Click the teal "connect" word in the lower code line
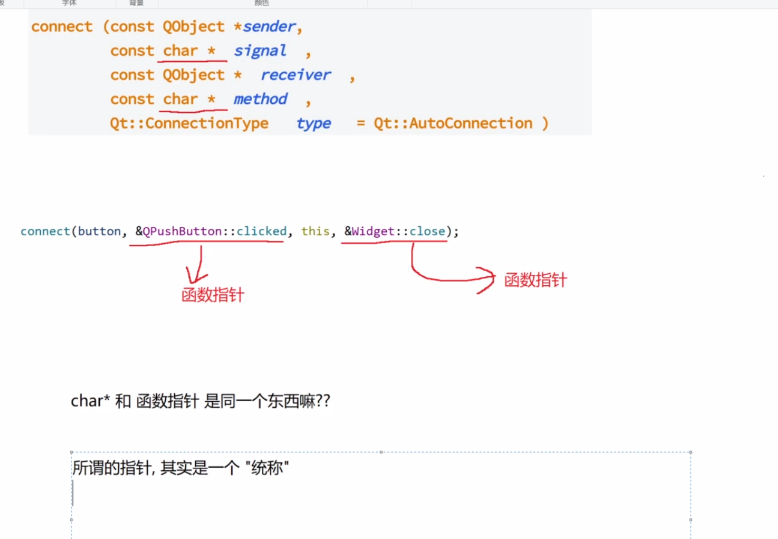Screen dimensions: 778x539 (x=45, y=231)
